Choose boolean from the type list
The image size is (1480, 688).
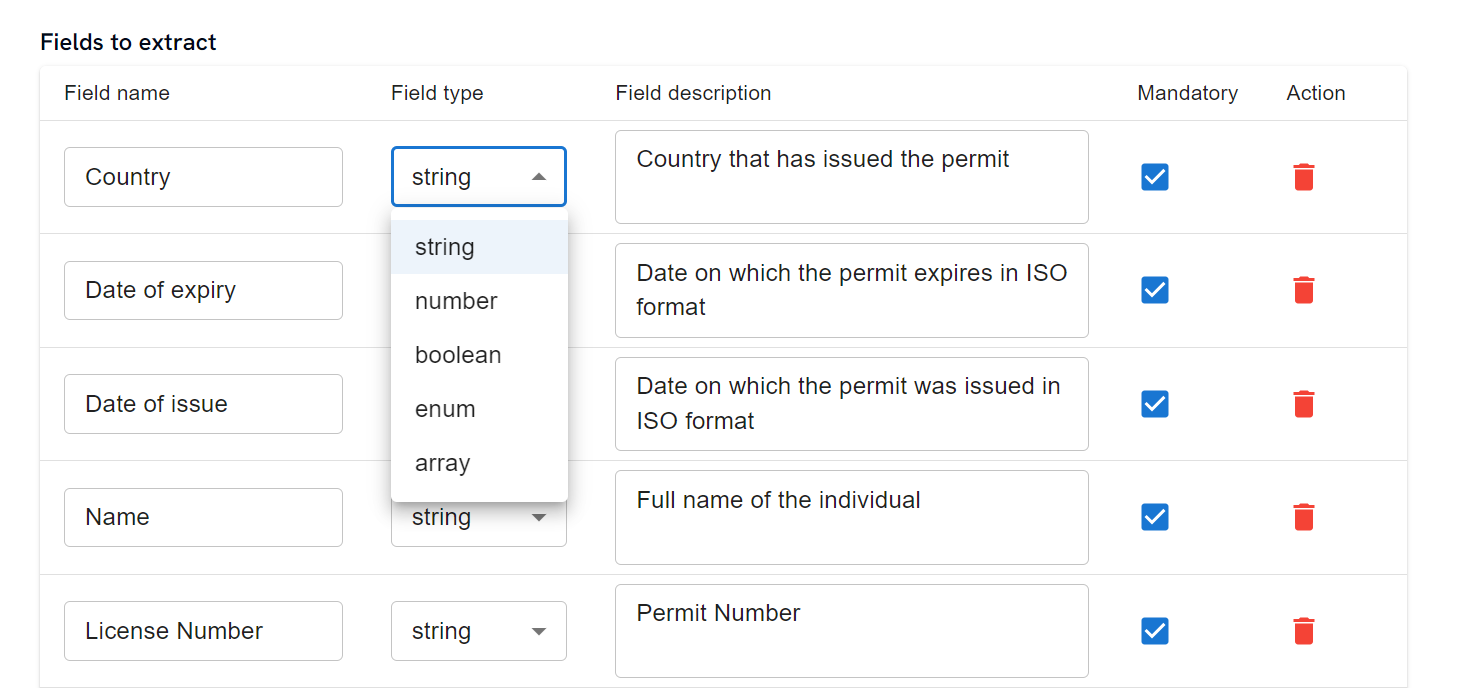pyautogui.click(x=458, y=355)
